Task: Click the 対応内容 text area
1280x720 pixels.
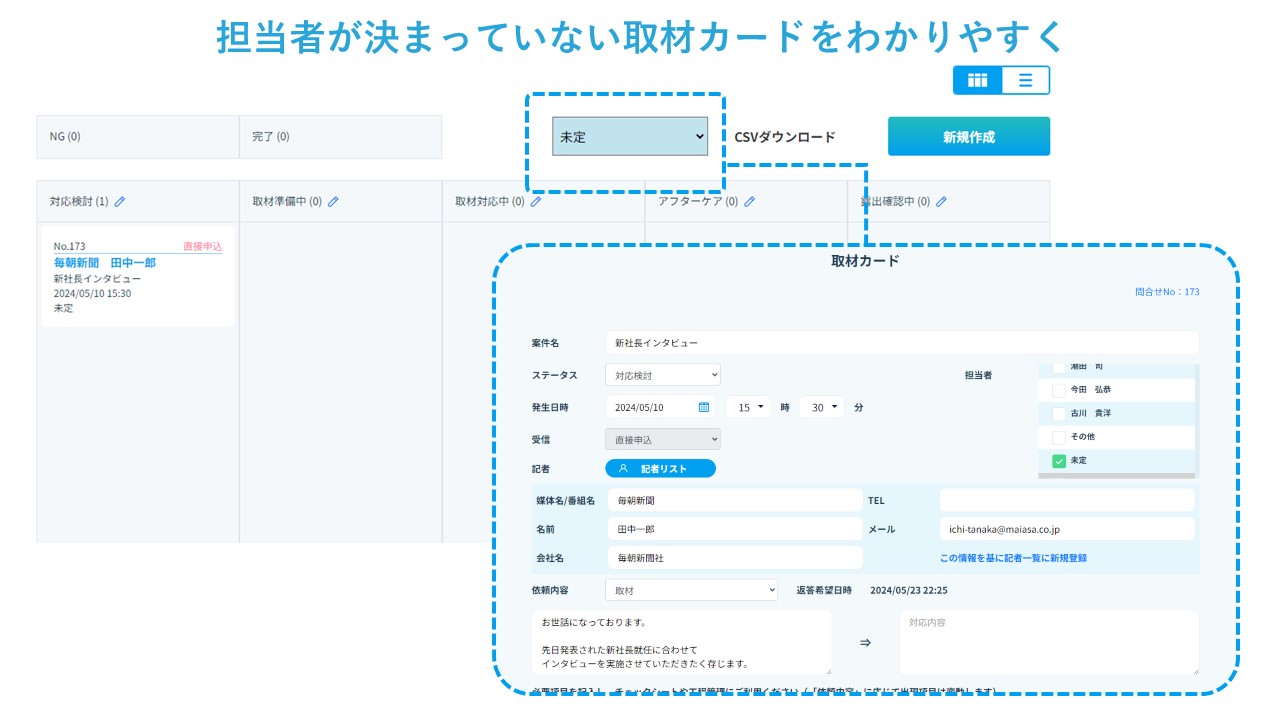Action: (1048, 642)
